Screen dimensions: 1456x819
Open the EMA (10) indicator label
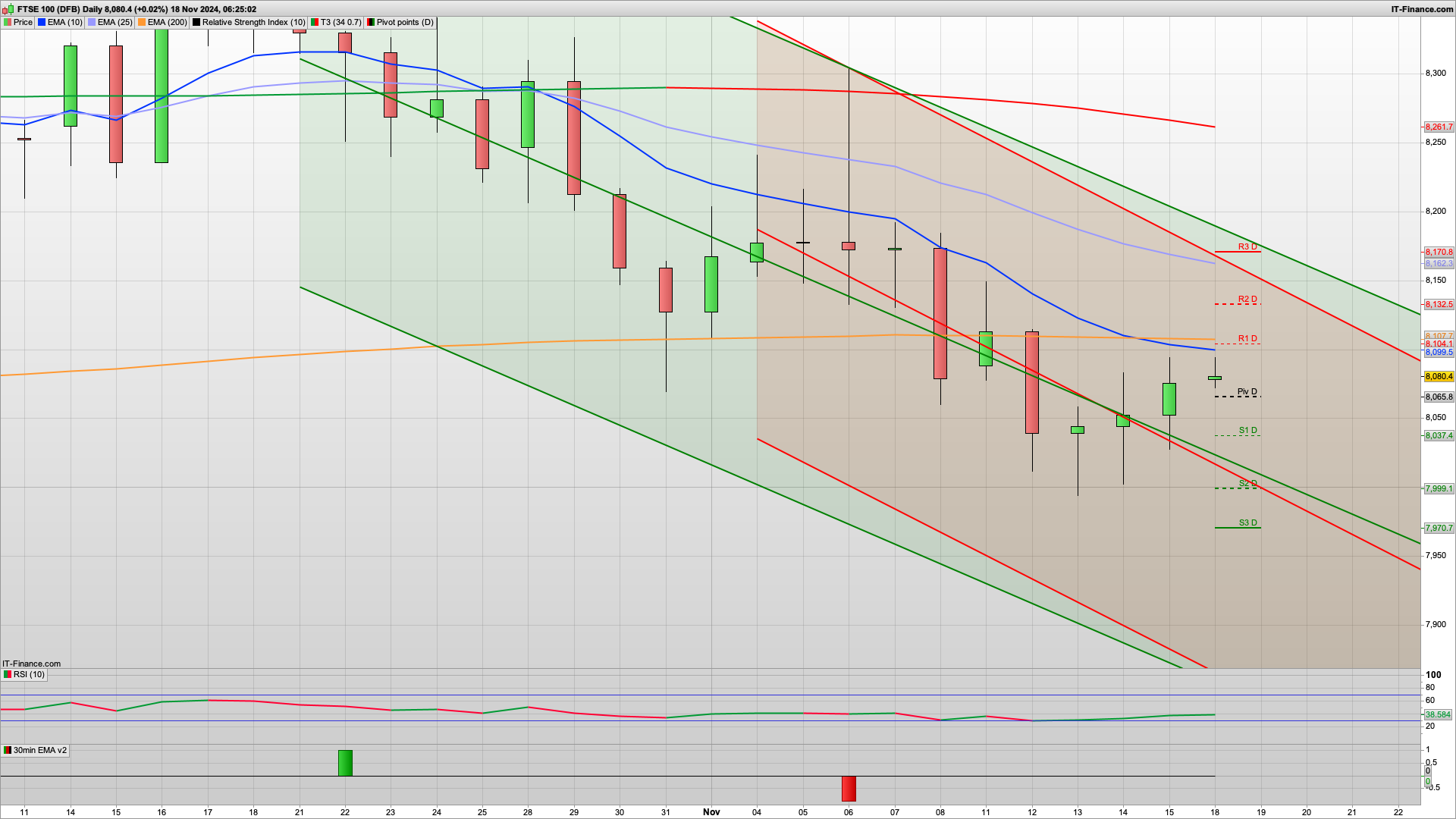pyautogui.click(x=65, y=22)
